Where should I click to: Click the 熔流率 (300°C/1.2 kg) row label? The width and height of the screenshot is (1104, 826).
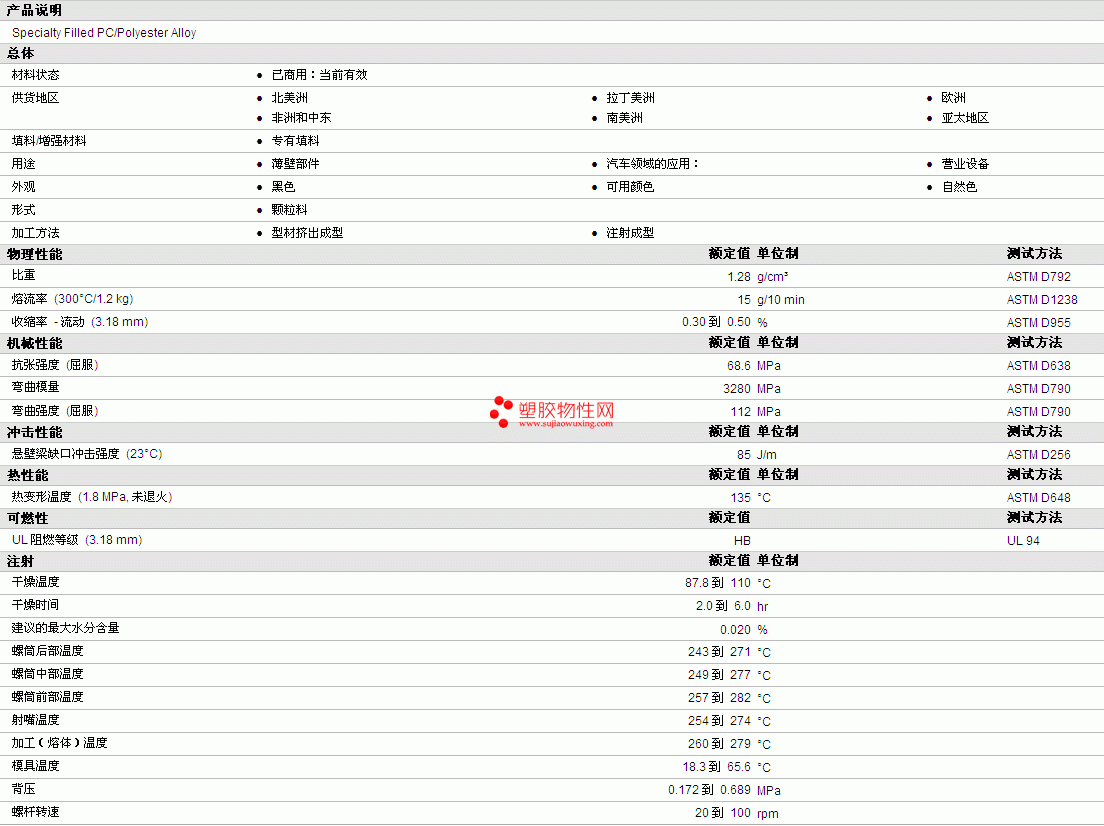pyautogui.click(x=73, y=299)
